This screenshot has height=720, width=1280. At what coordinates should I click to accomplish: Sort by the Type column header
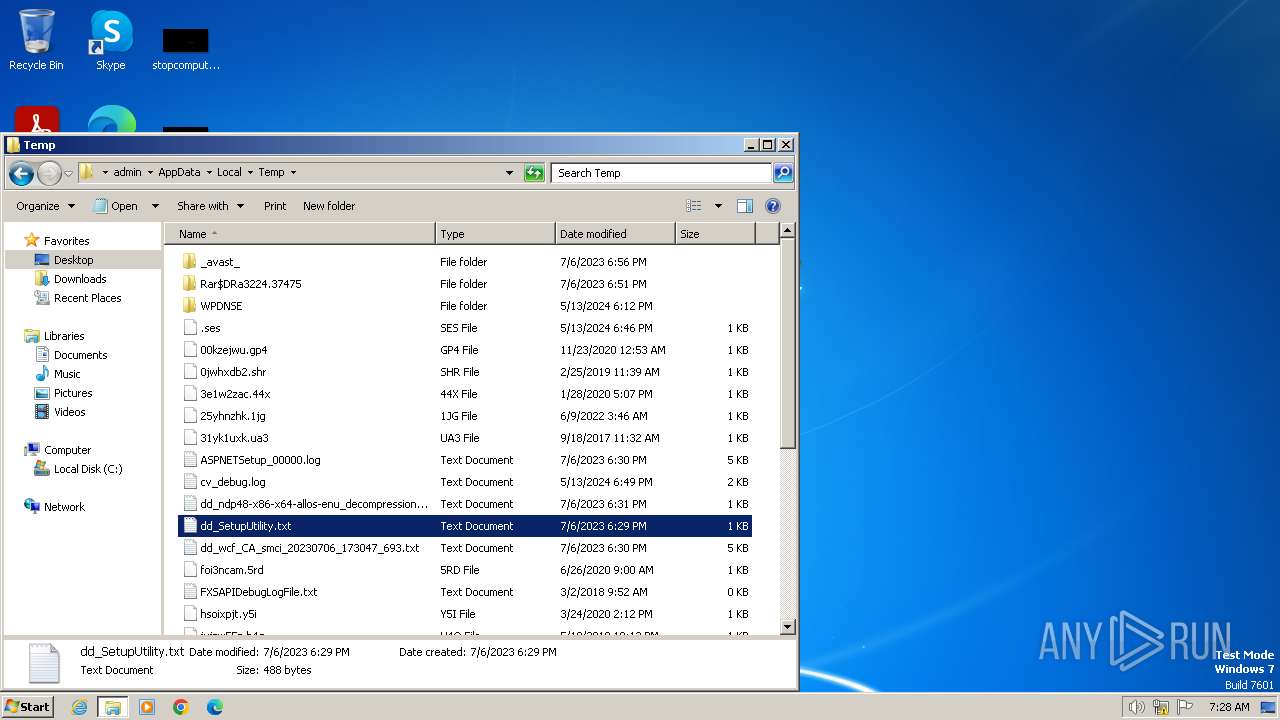click(496, 234)
